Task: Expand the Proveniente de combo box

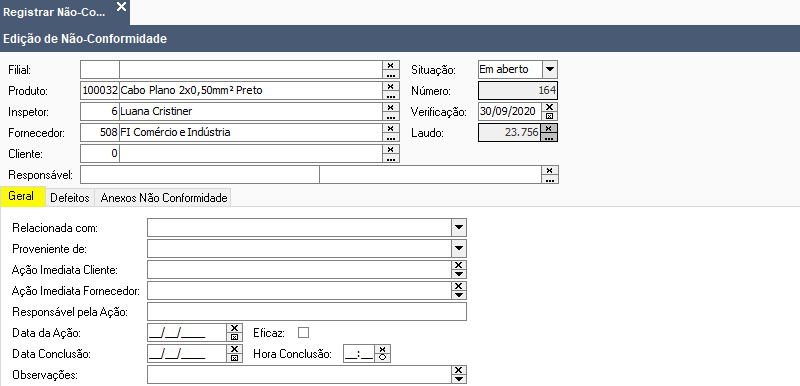Action: point(459,248)
